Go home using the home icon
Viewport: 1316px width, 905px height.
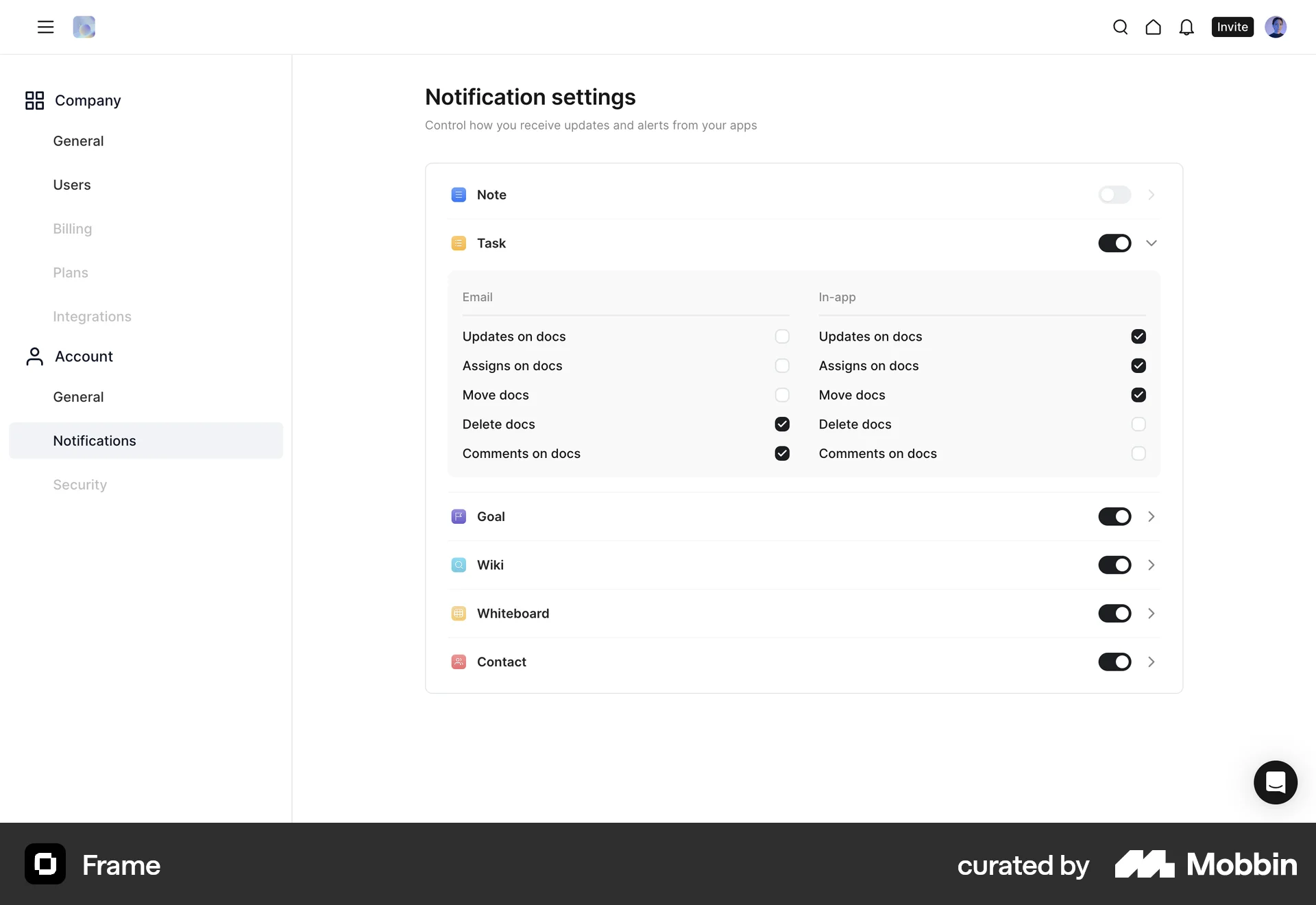coord(1154,27)
